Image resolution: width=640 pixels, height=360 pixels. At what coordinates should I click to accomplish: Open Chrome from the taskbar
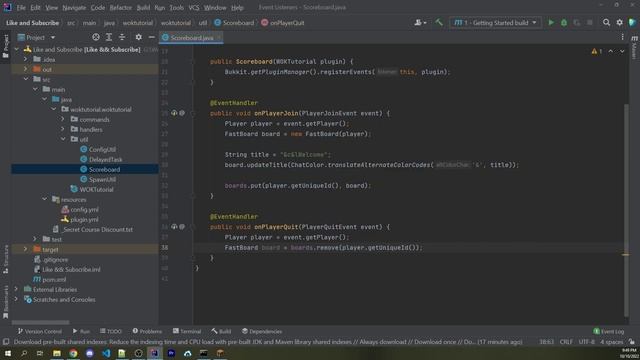click(73, 353)
